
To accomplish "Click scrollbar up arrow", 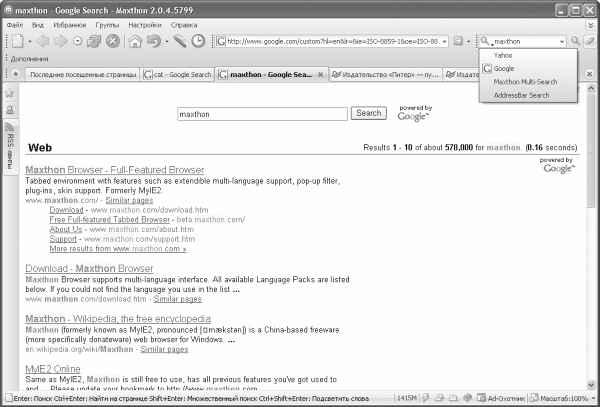I will point(590,88).
